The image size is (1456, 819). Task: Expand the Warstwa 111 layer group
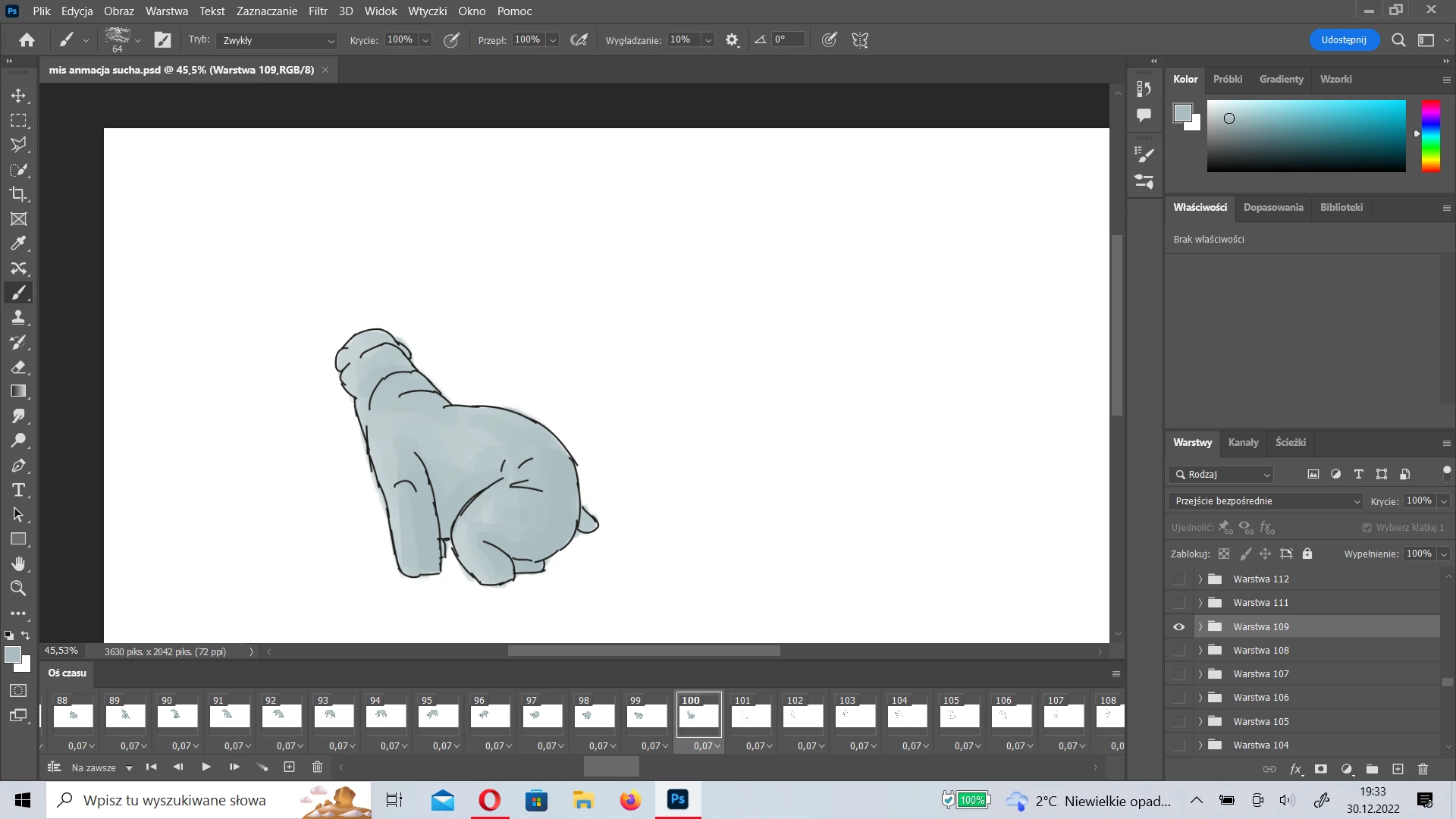(1200, 603)
